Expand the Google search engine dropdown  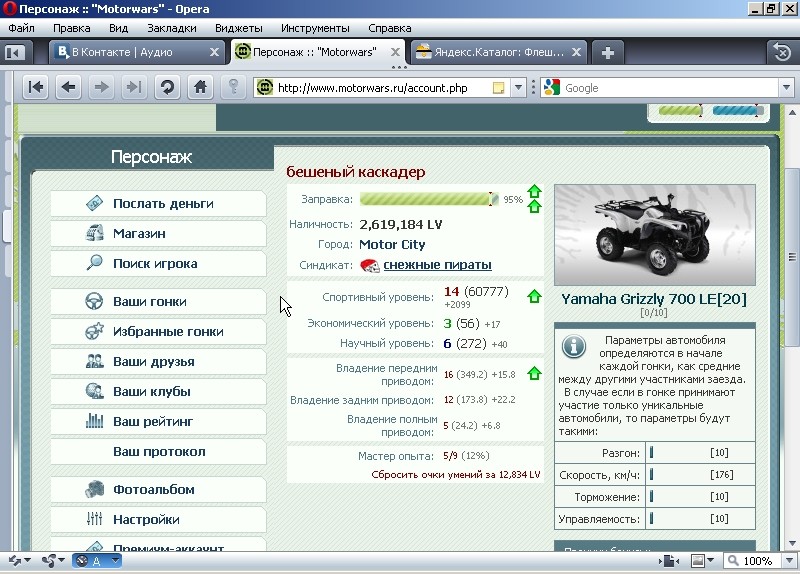click(786, 88)
